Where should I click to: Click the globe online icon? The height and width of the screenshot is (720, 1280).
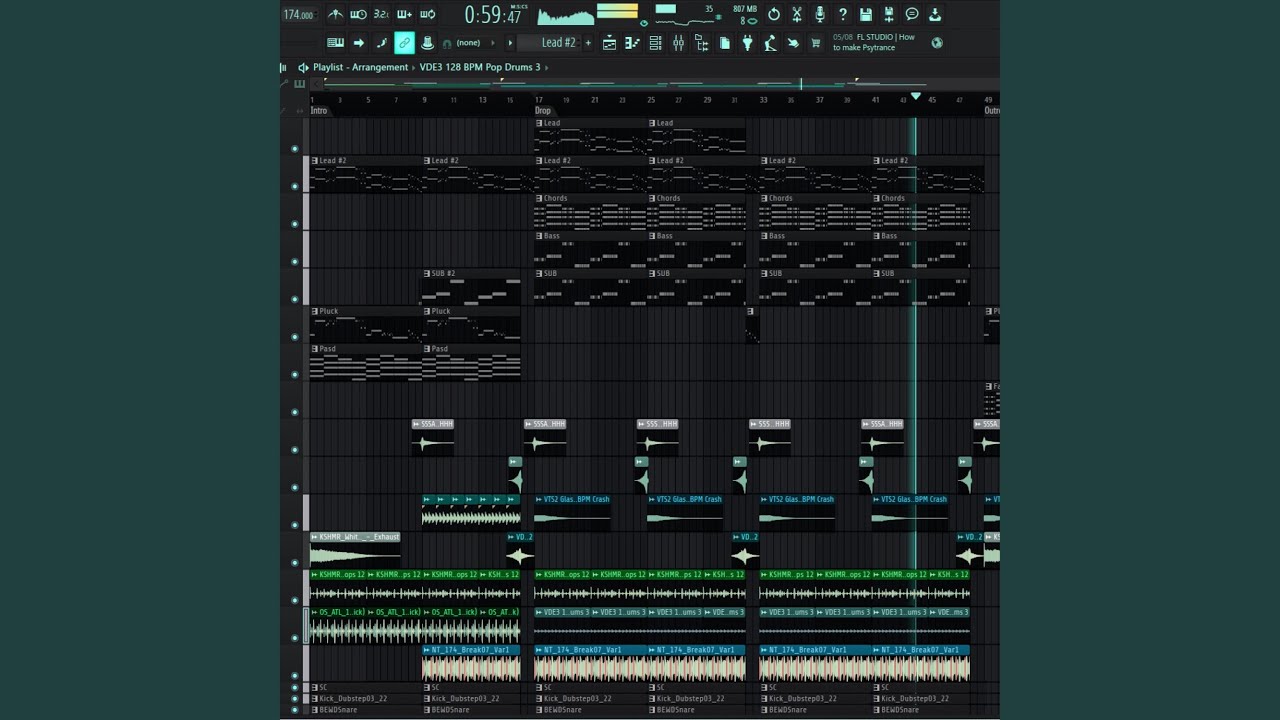(x=937, y=43)
